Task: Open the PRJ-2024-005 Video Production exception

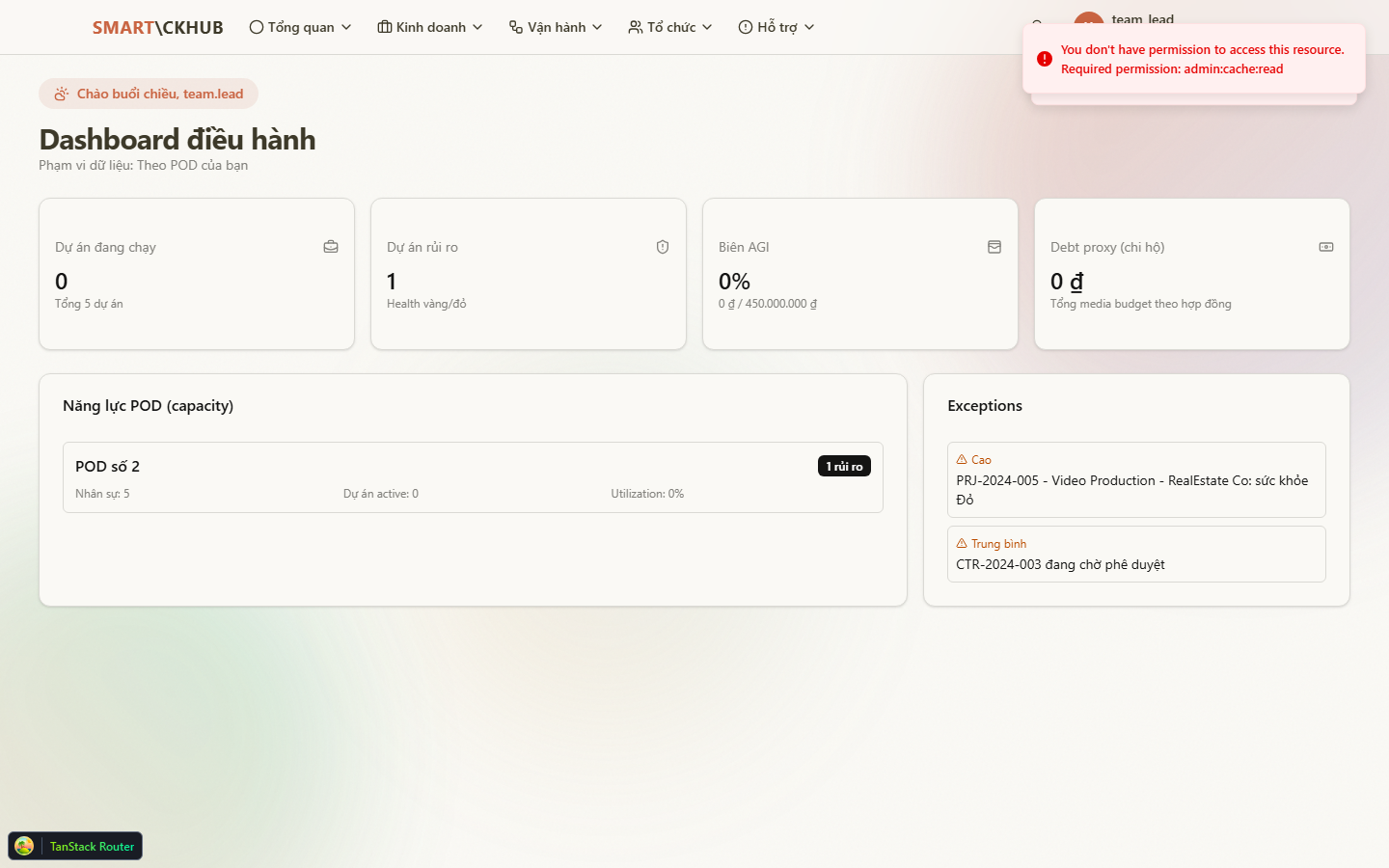Action: [1135, 489]
